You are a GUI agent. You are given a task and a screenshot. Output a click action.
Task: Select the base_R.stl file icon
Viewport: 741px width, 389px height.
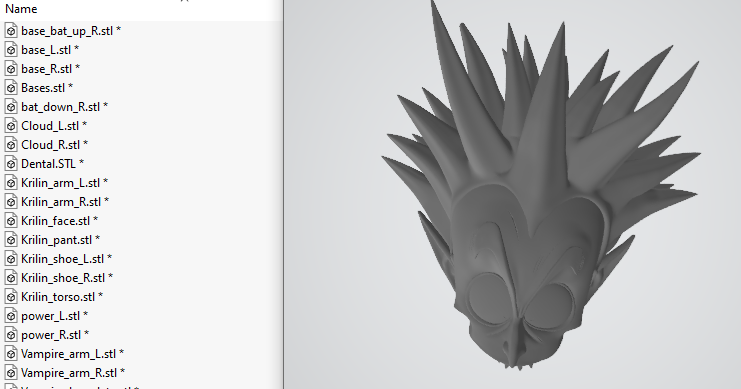[x=11, y=69]
